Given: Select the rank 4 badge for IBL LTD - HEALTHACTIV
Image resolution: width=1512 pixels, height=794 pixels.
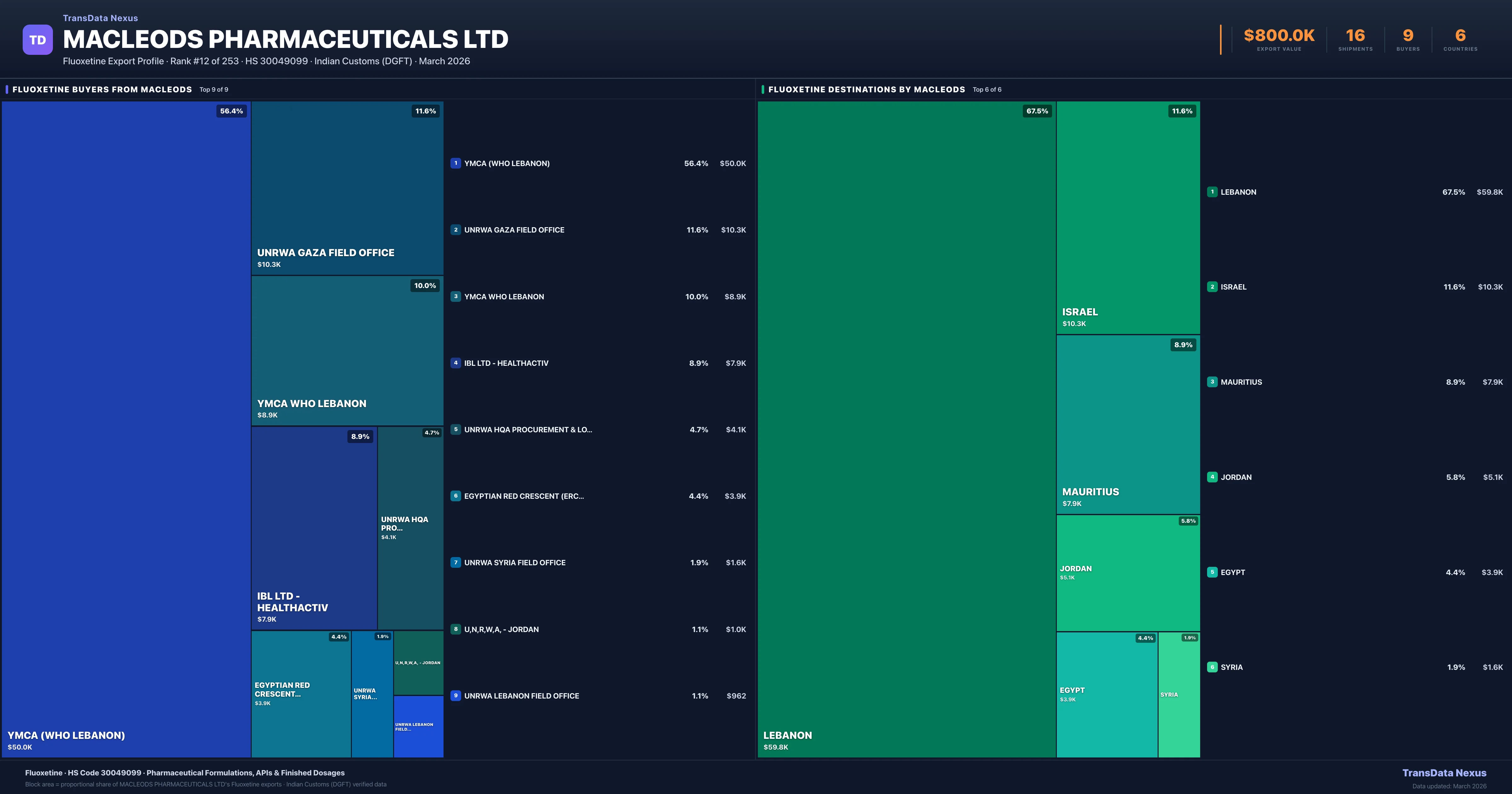Looking at the screenshot, I should click(456, 363).
